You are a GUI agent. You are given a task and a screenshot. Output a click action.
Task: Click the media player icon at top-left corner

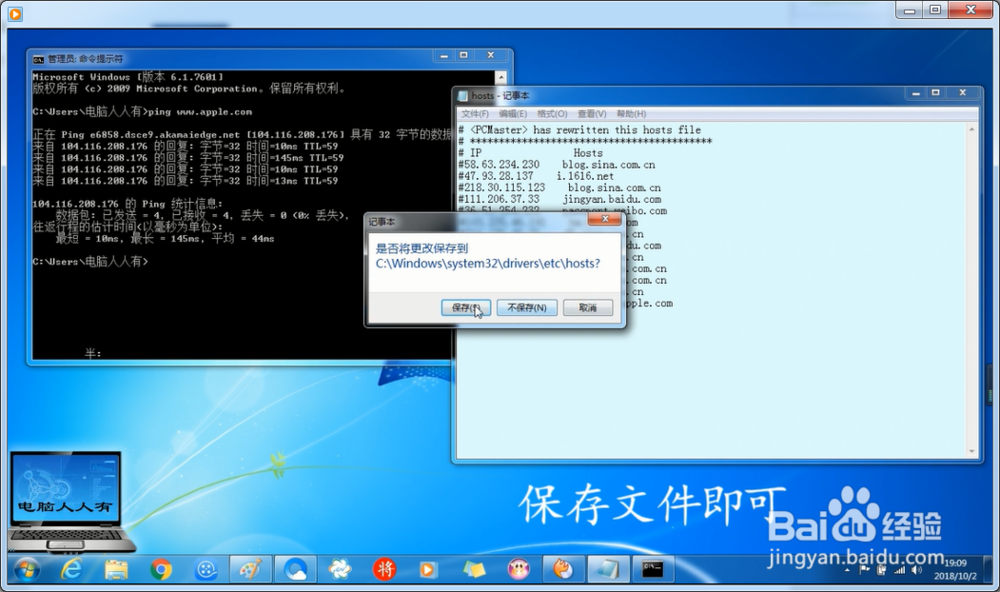pyautogui.click(x=15, y=13)
